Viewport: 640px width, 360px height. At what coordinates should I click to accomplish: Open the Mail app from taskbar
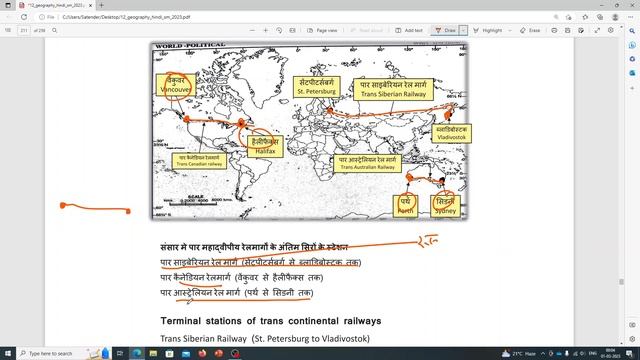(186, 353)
